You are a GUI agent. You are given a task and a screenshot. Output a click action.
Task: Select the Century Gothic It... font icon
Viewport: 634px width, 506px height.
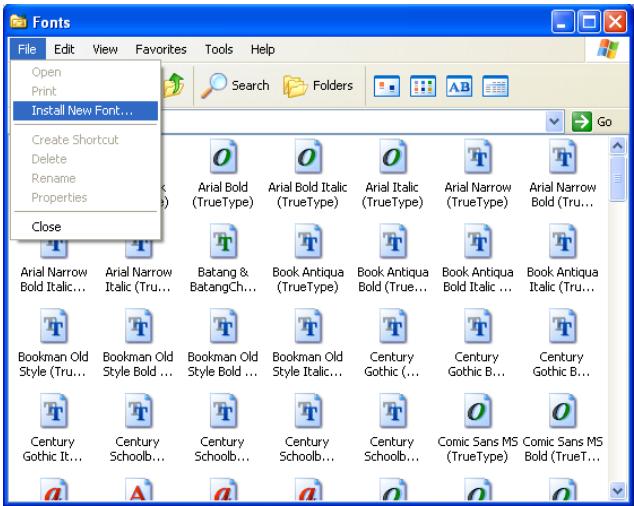point(53,411)
